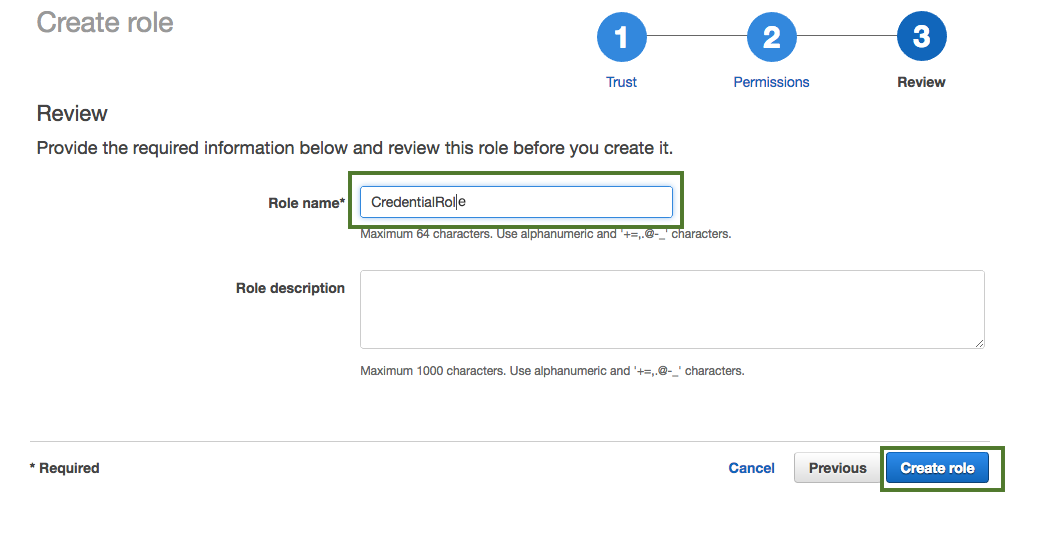Click the Role description field label
The image size is (1040, 541).
290,288
